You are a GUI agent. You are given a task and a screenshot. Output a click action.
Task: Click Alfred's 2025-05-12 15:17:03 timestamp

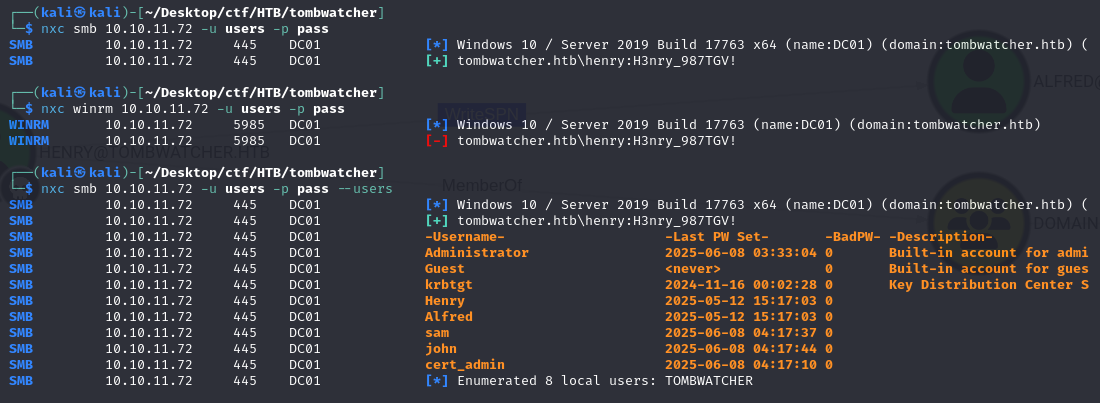[x=741, y=317]
